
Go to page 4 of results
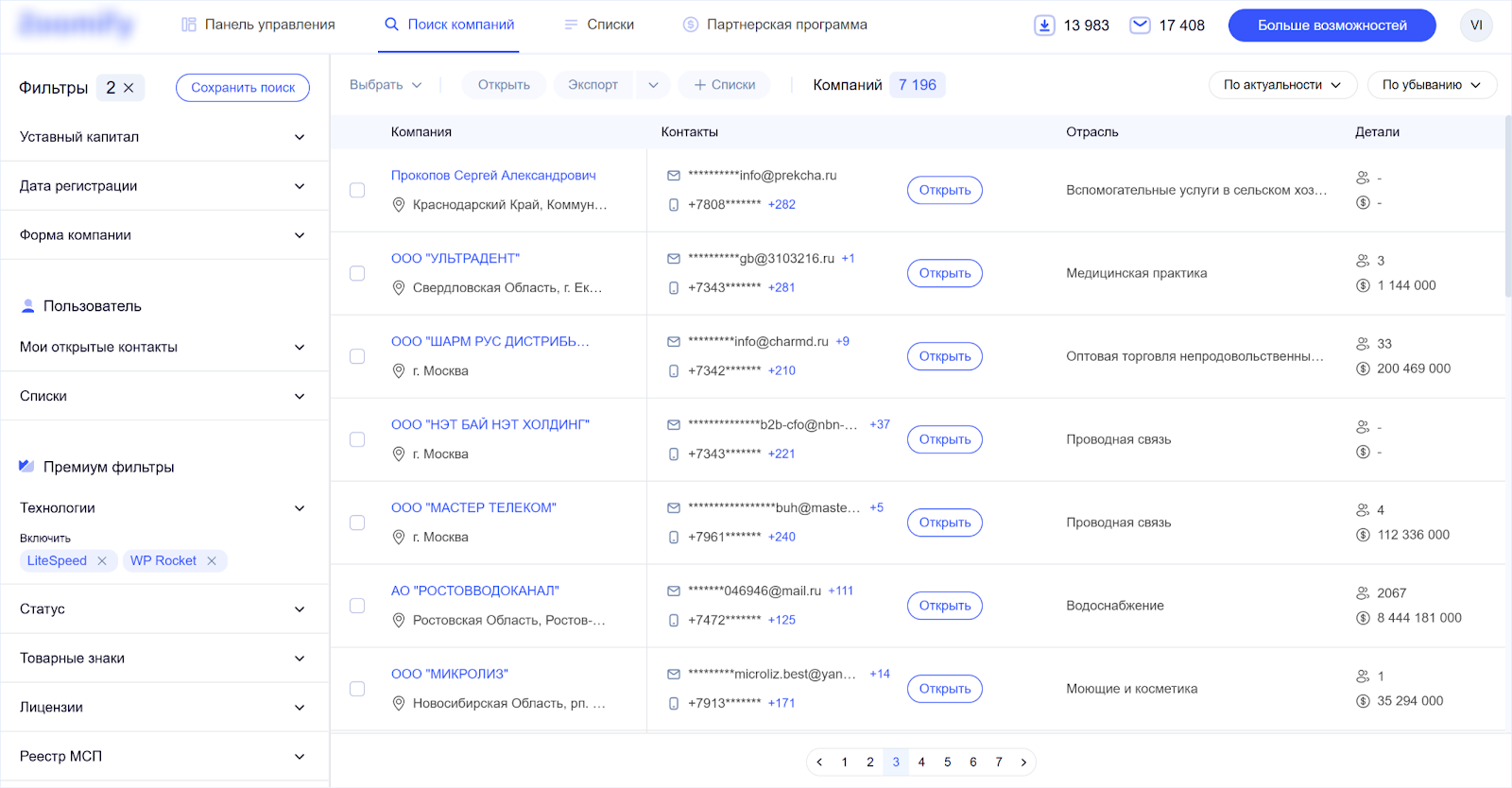coord(921,762)
